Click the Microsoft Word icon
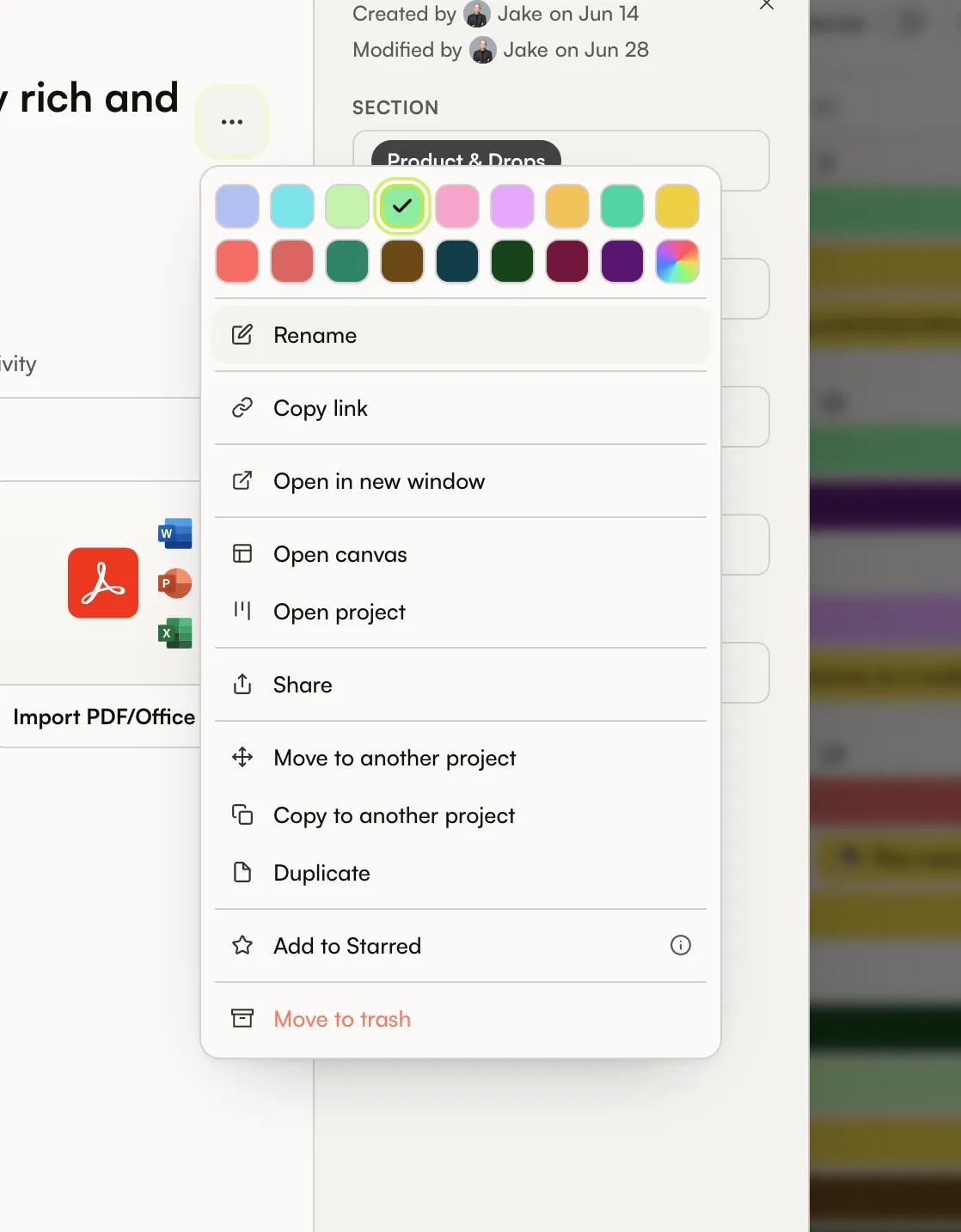Image resolution: width=961 pixels, height=1232 pixels. (174, 534)
